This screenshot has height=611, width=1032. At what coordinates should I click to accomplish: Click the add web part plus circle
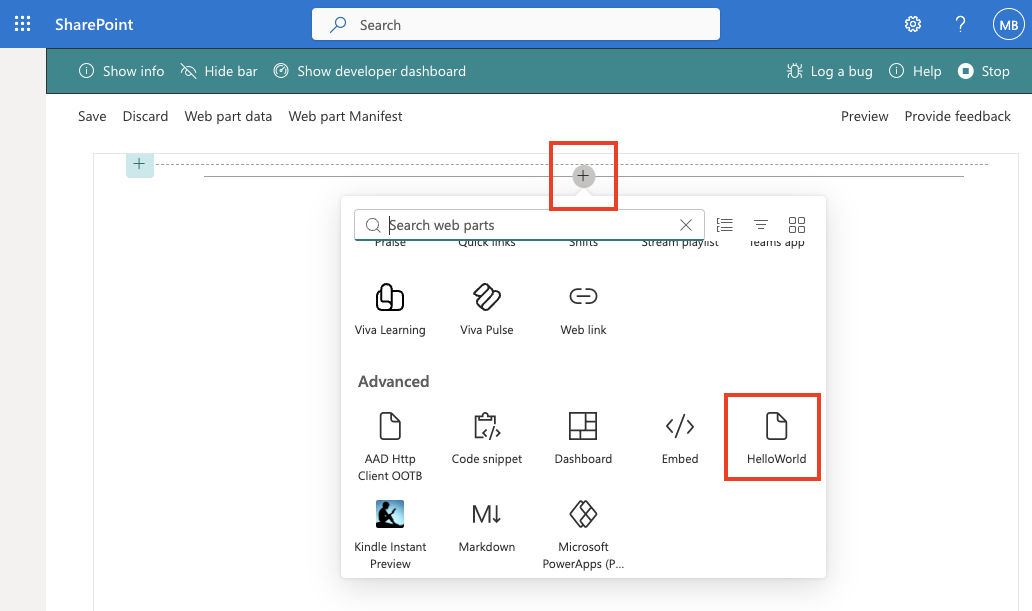[583, 176]
